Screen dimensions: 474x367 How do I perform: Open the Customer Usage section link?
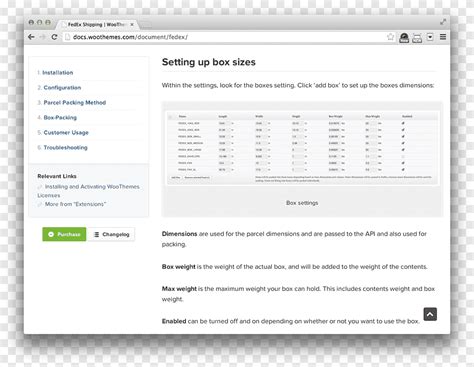[66, 133]
